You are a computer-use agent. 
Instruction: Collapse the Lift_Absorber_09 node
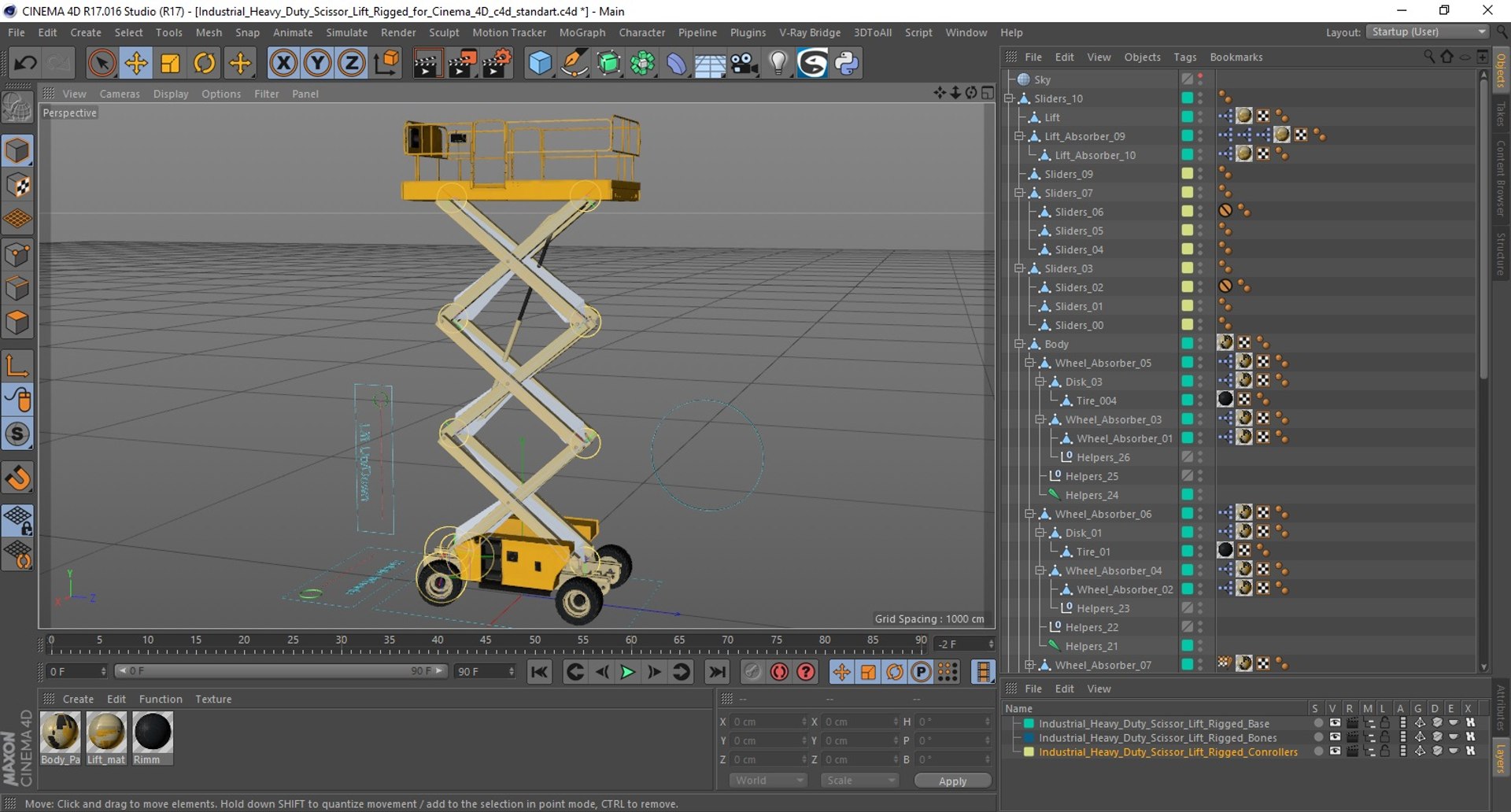pos(1019,136)
